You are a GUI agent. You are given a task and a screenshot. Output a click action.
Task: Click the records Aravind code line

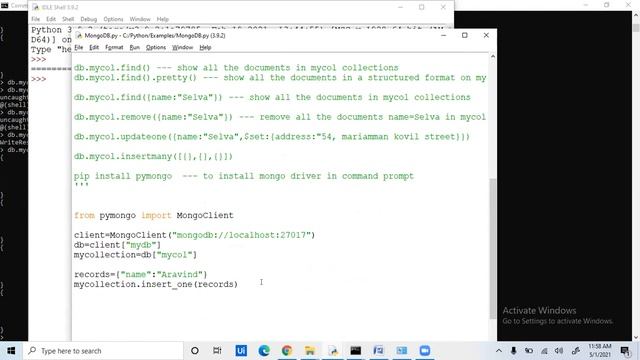(140, 274)
